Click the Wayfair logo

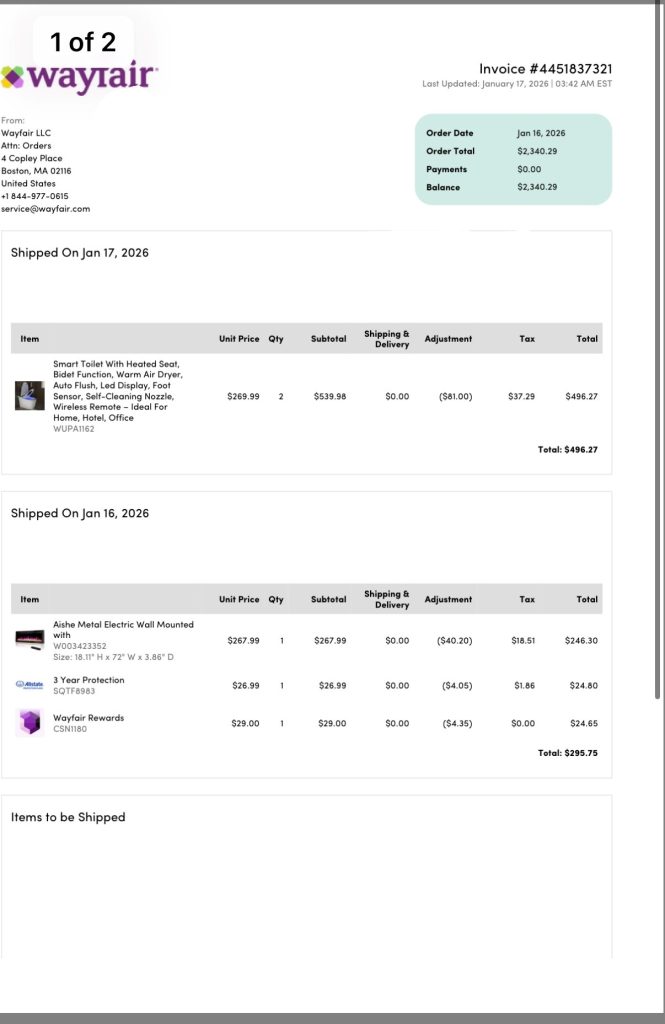(80, 76)
